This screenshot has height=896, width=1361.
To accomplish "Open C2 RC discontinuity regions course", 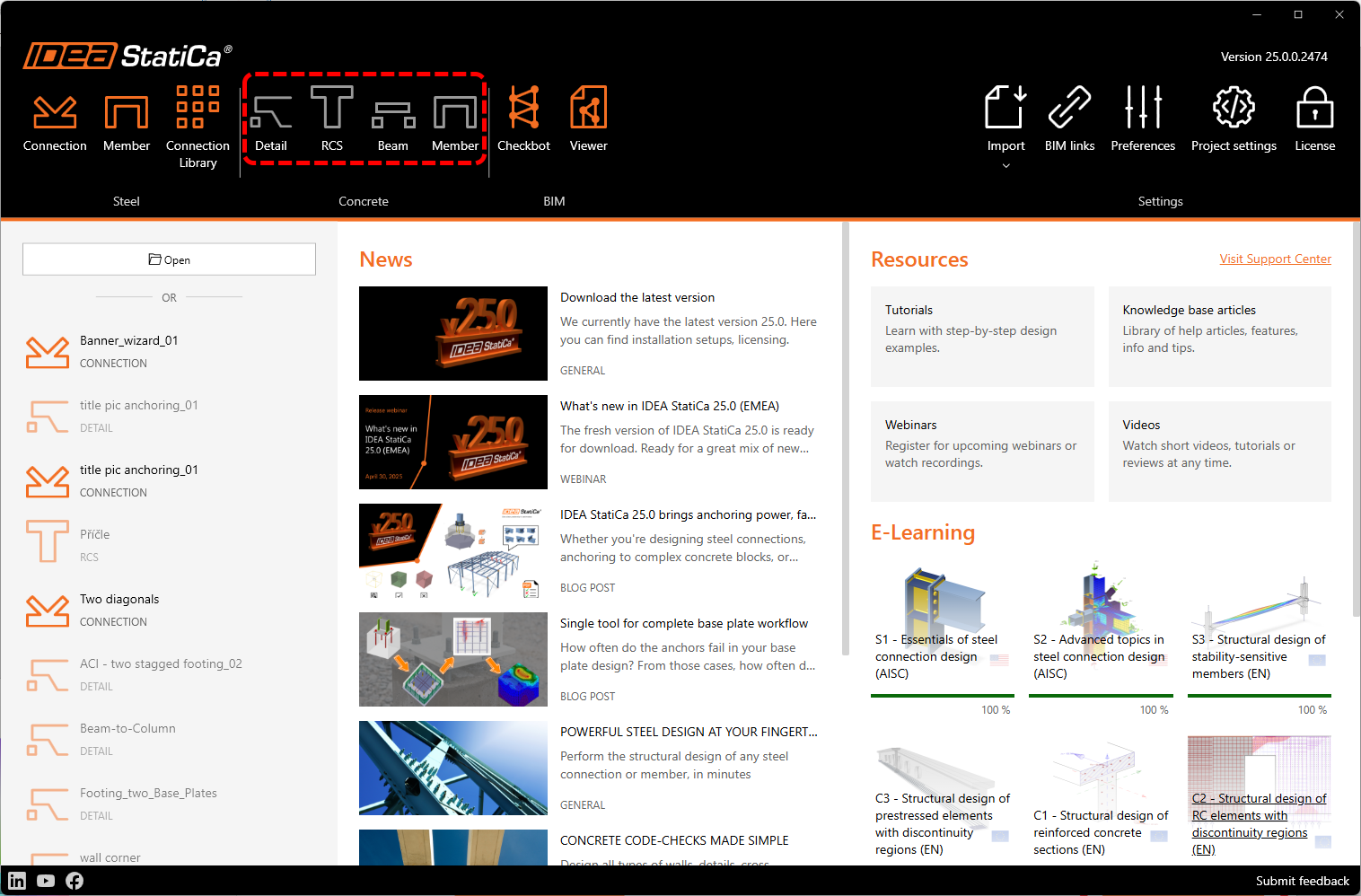I will tap(1260, 798).
